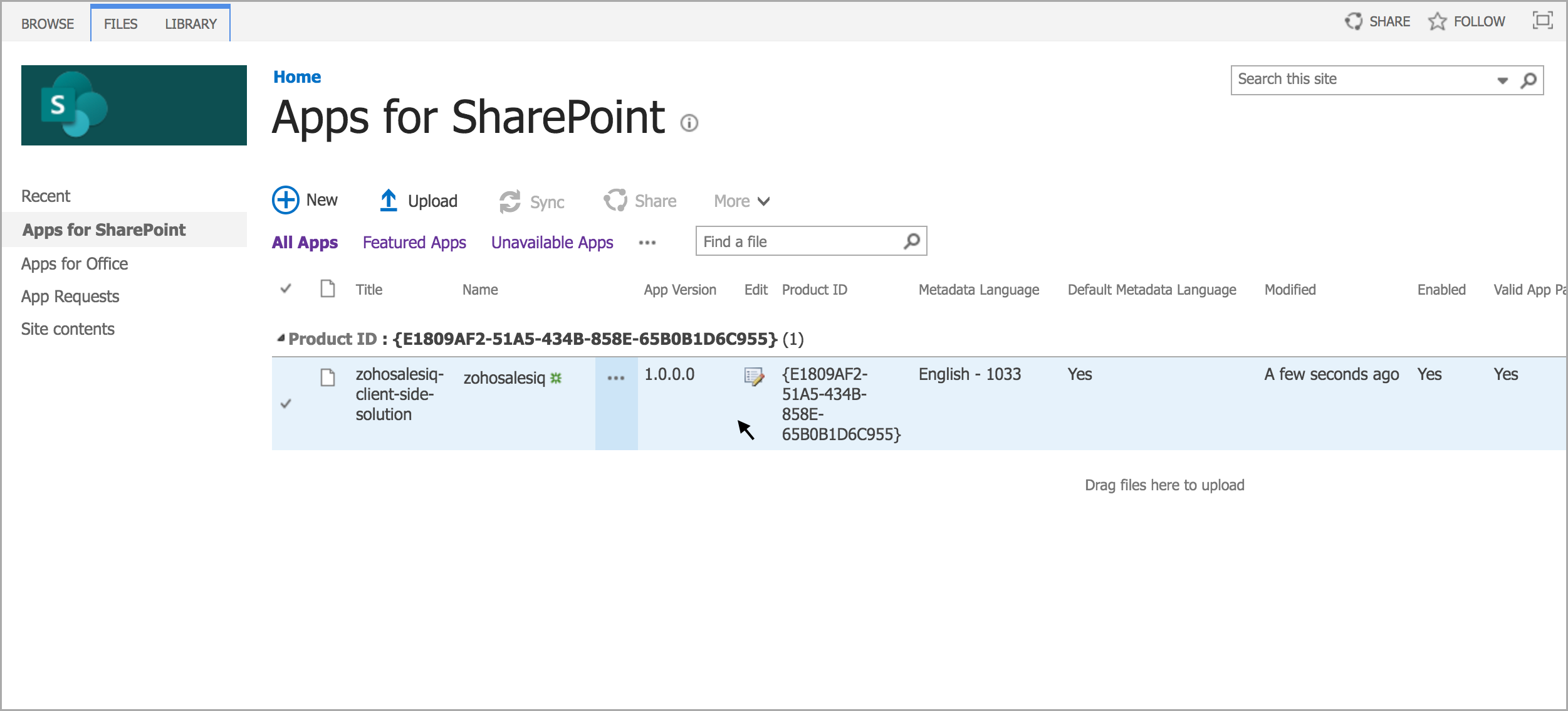1568x711 pixels.
Task: Toggle the zohosalesiq row selection checkmark
Action: [x=286, y=404]
